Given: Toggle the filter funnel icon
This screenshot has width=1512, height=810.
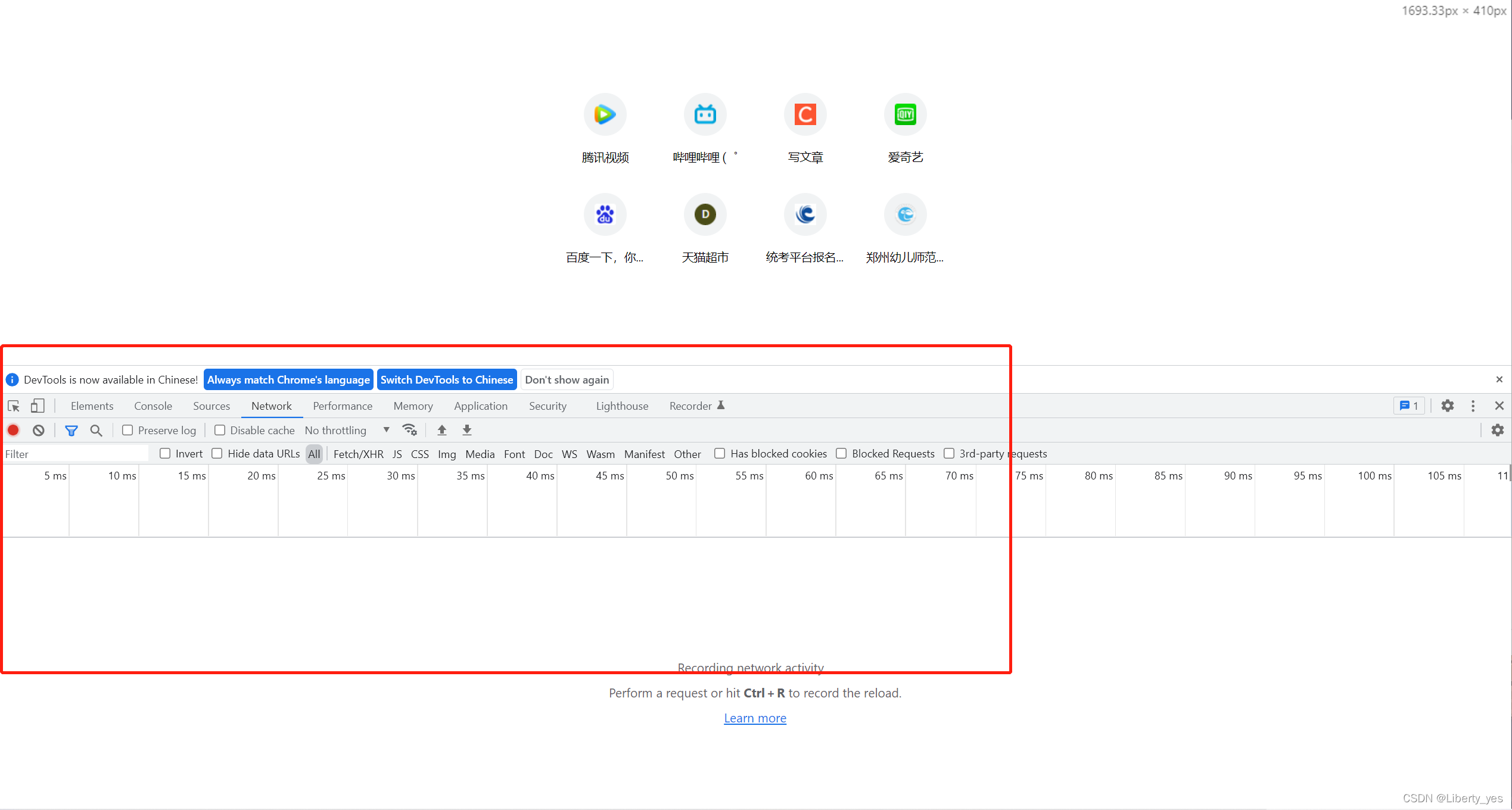Looking at the screenshot, I should pos(71,430).
